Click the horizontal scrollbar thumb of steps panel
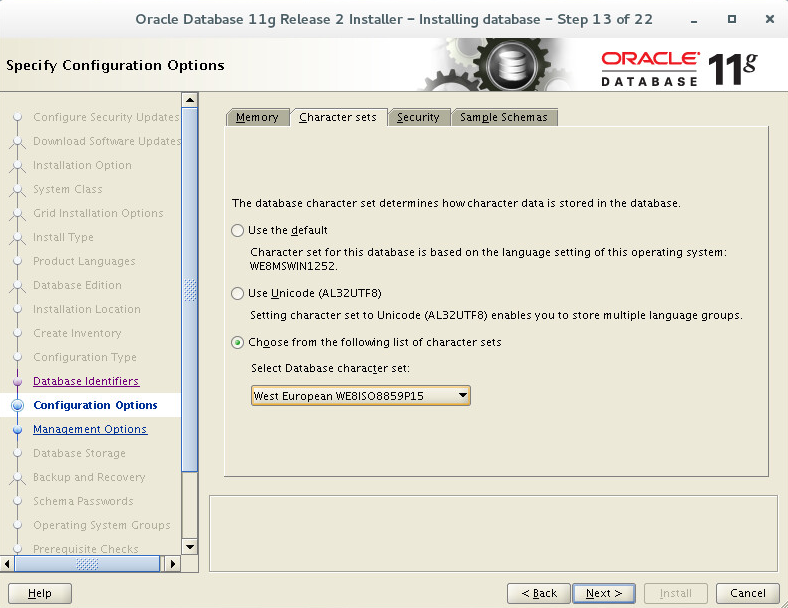Screen dimensions: 788x608 tap(87, 564)
